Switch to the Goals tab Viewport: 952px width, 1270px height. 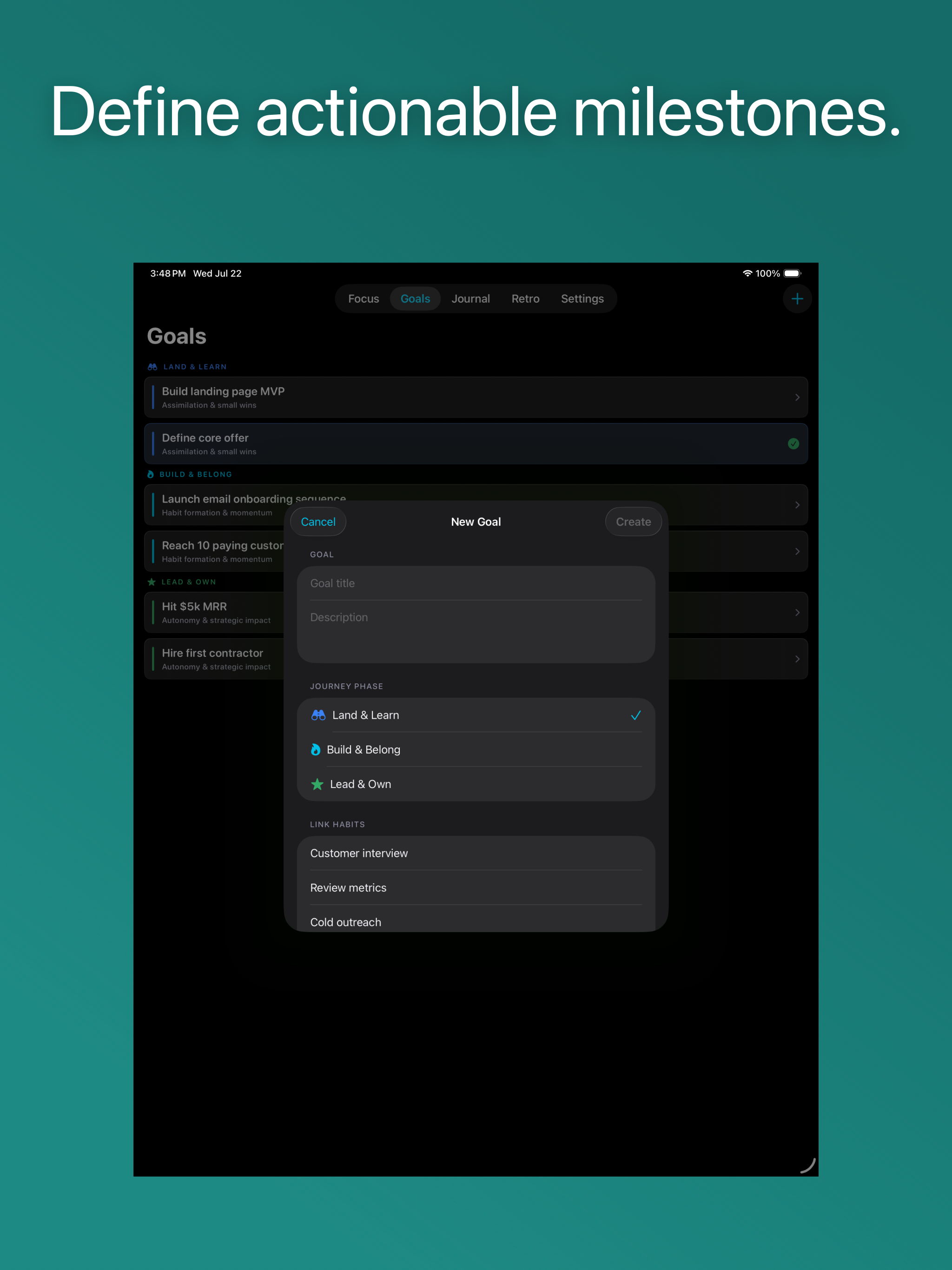coord(415,298)
